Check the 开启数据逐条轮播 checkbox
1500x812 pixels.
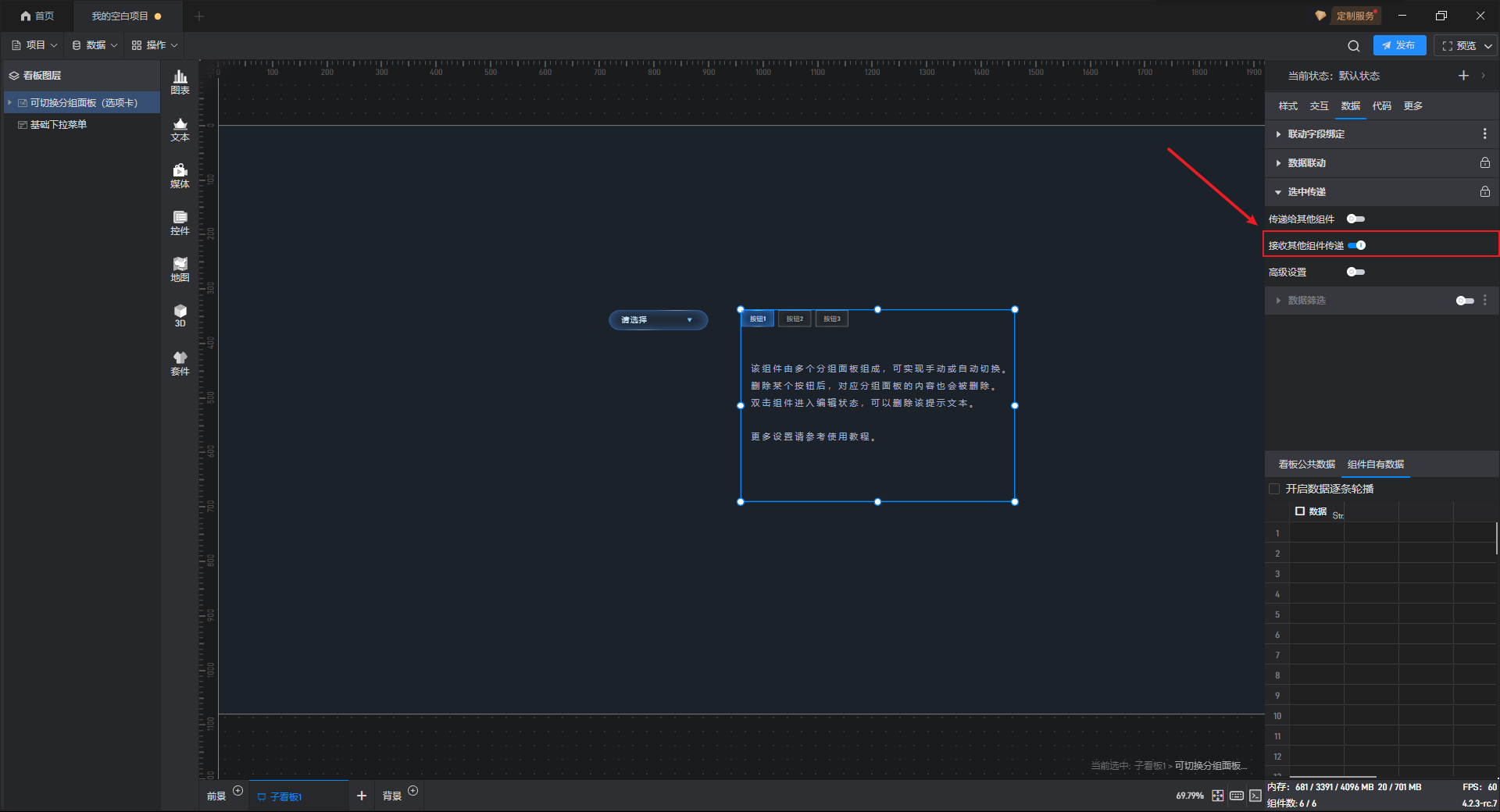point(1274,489)
